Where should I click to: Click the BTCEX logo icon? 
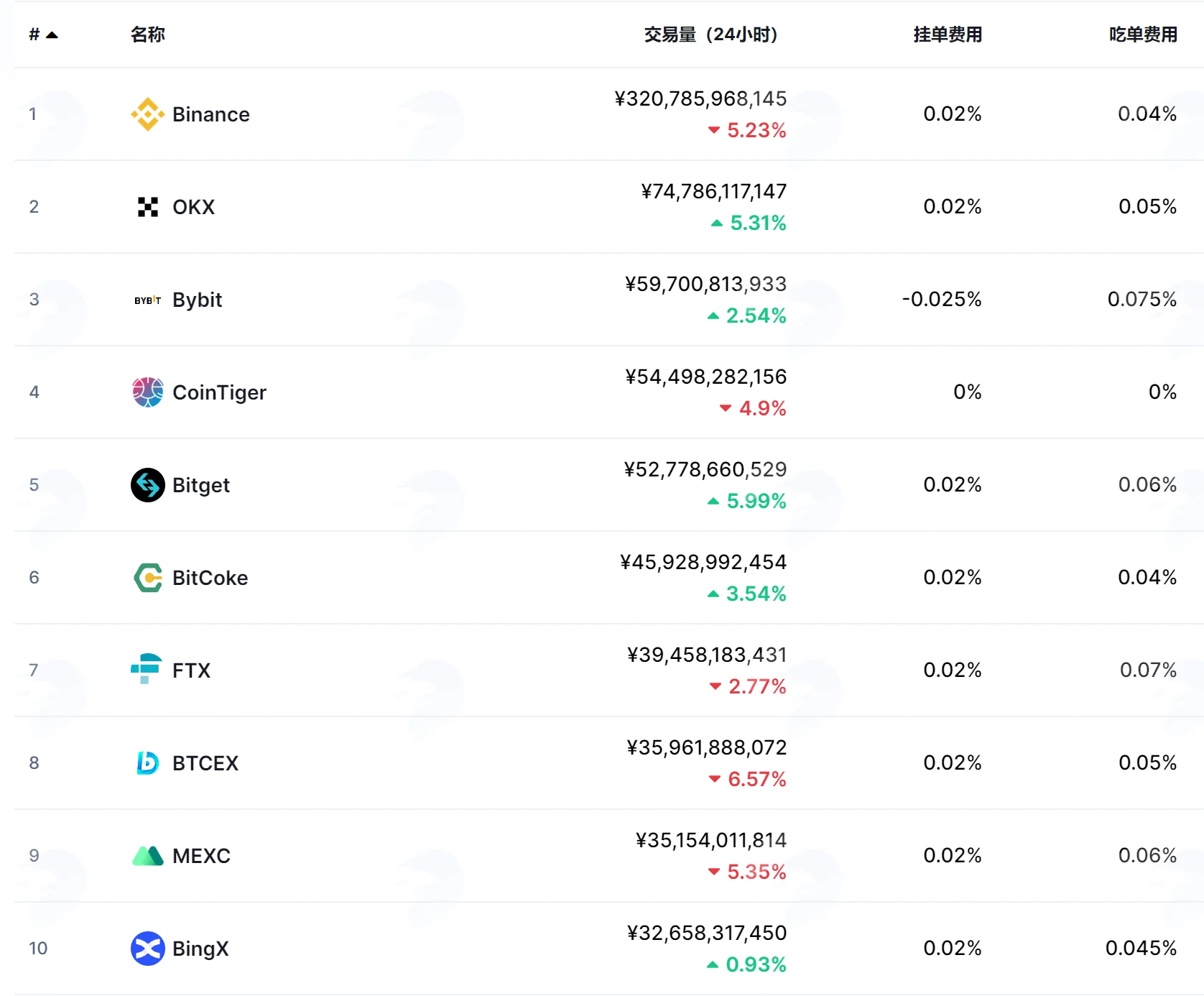click(148, 763)
